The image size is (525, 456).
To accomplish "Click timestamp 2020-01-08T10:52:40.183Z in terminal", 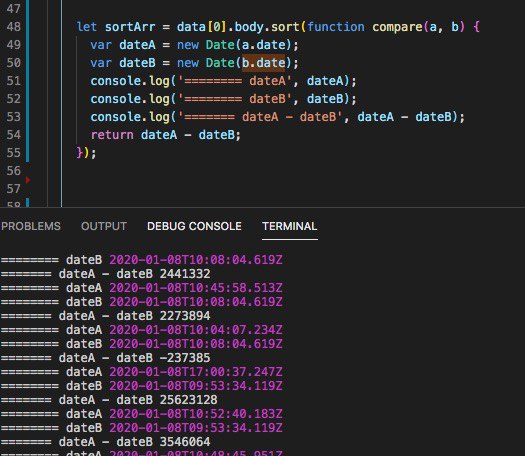I will [196, 414].
